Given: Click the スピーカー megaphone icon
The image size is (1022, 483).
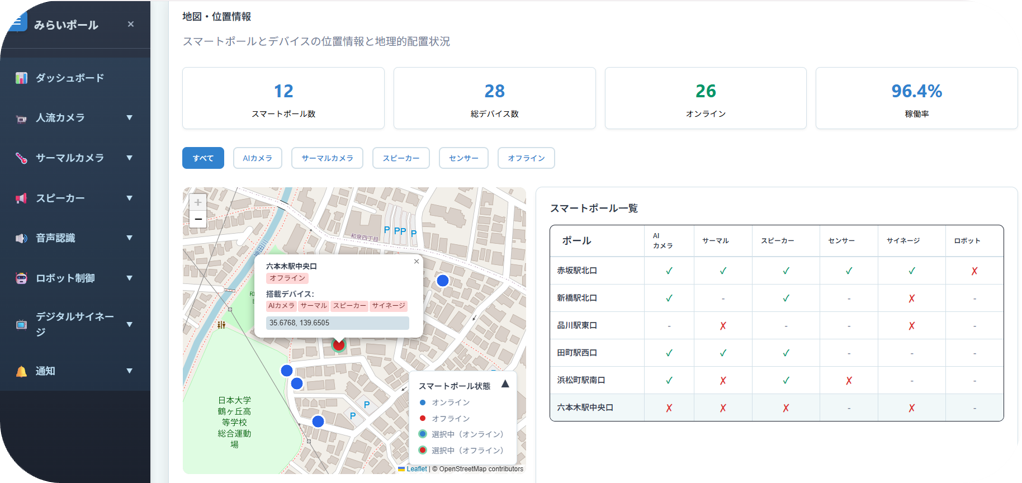Looking at the screenshot, I should (x=21, y=199).
